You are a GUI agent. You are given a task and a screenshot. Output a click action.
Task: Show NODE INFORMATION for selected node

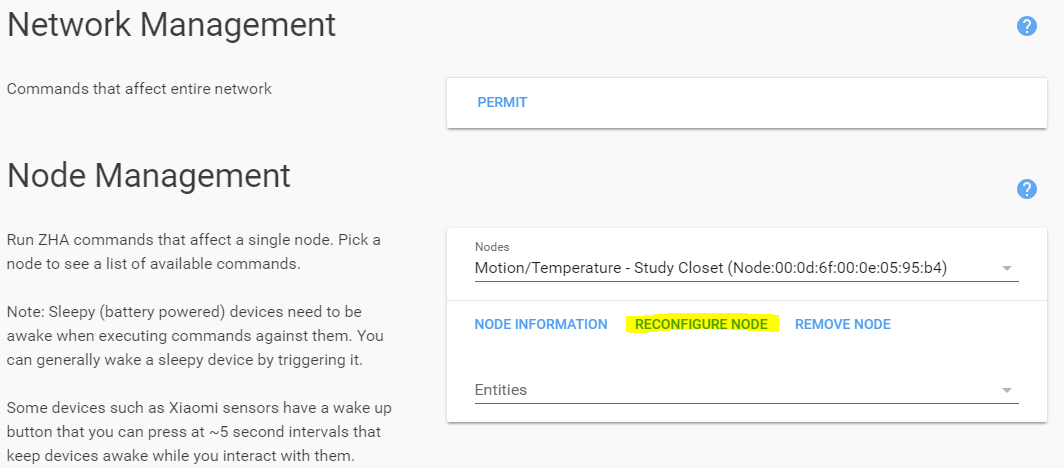541,324
